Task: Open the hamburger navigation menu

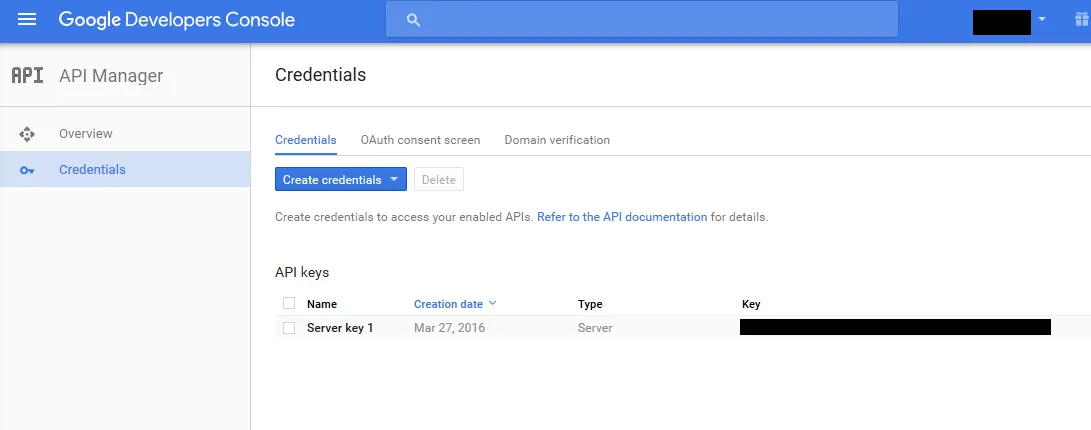Action: tap(26, 19)
